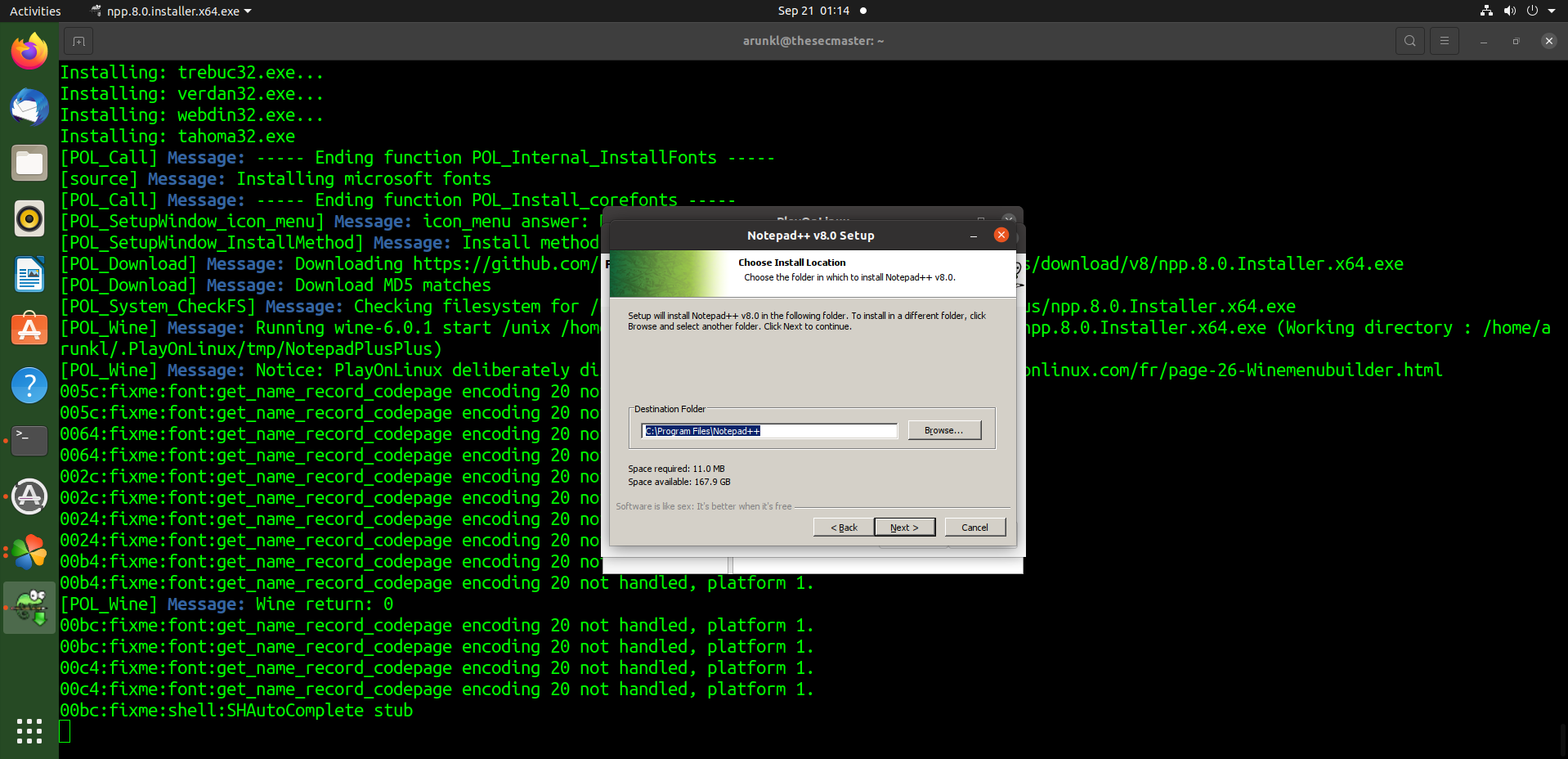Open the network status icon in top bar
The height and width of the screenshot is (759, 1568).
pos(1486,11)
